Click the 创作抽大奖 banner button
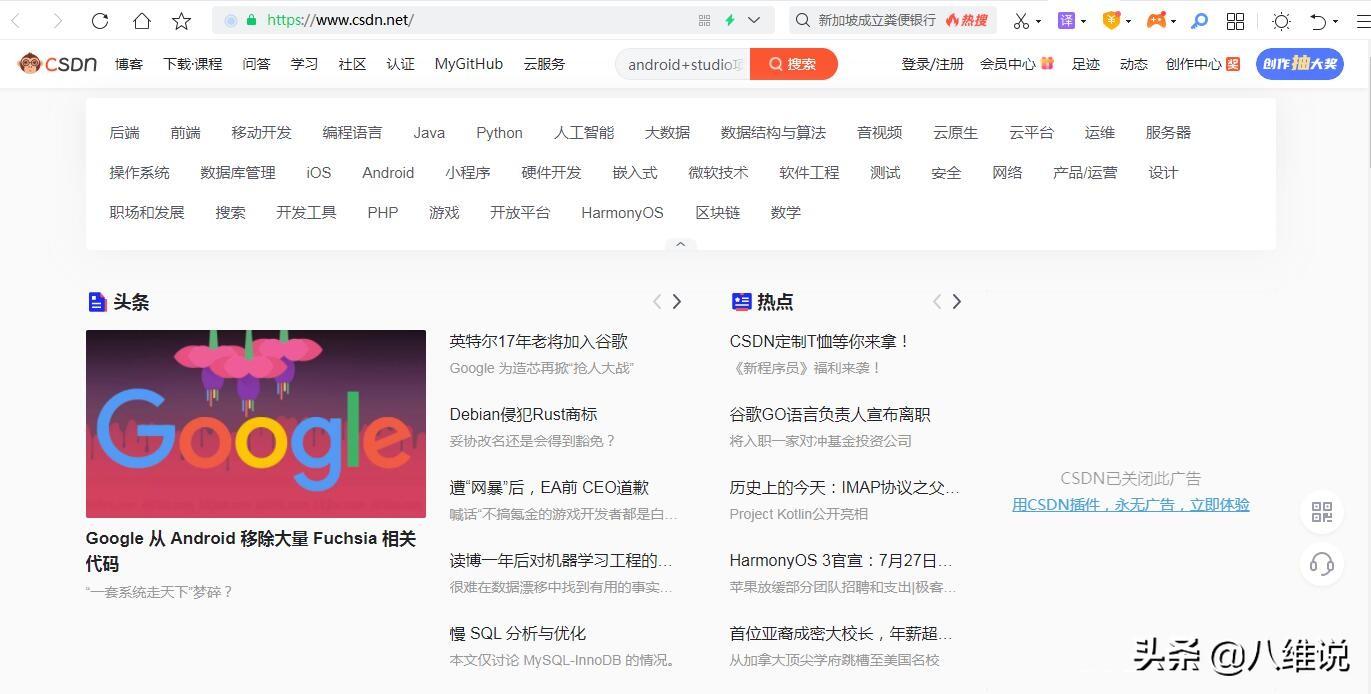1371x694 pixels. point(1300,64)
